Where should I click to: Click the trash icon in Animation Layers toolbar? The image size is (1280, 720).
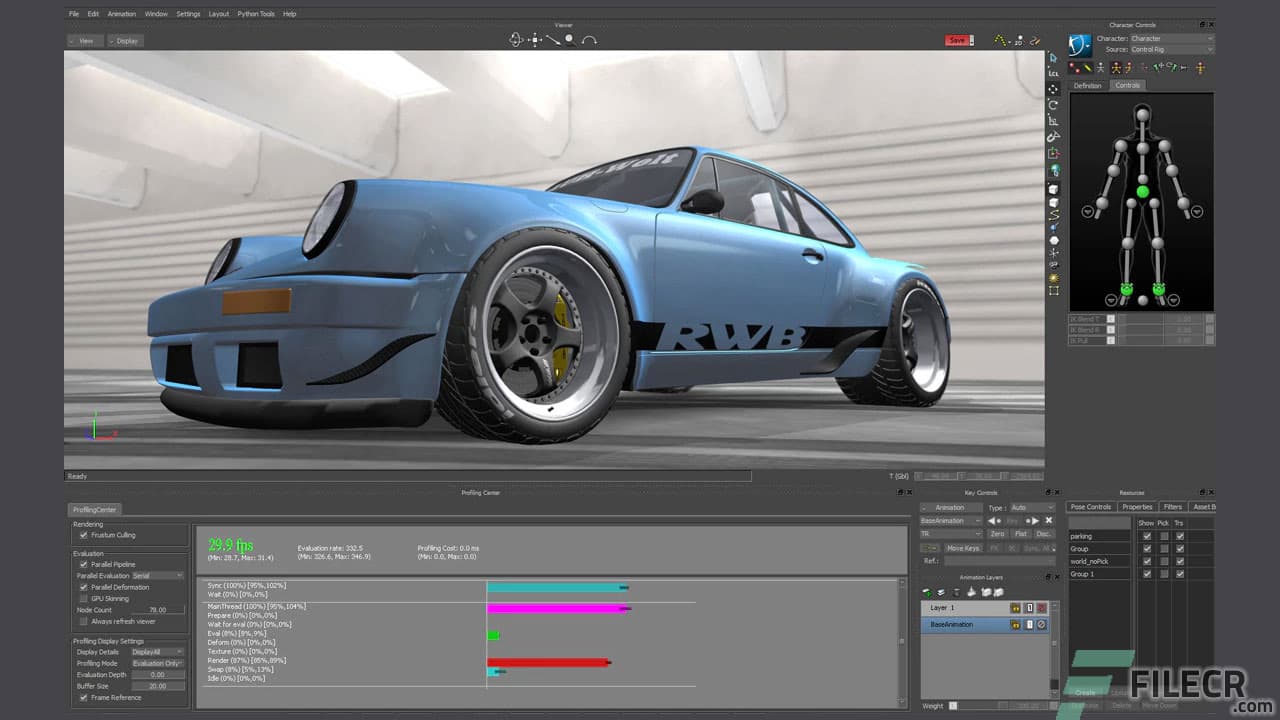[957, 592]
